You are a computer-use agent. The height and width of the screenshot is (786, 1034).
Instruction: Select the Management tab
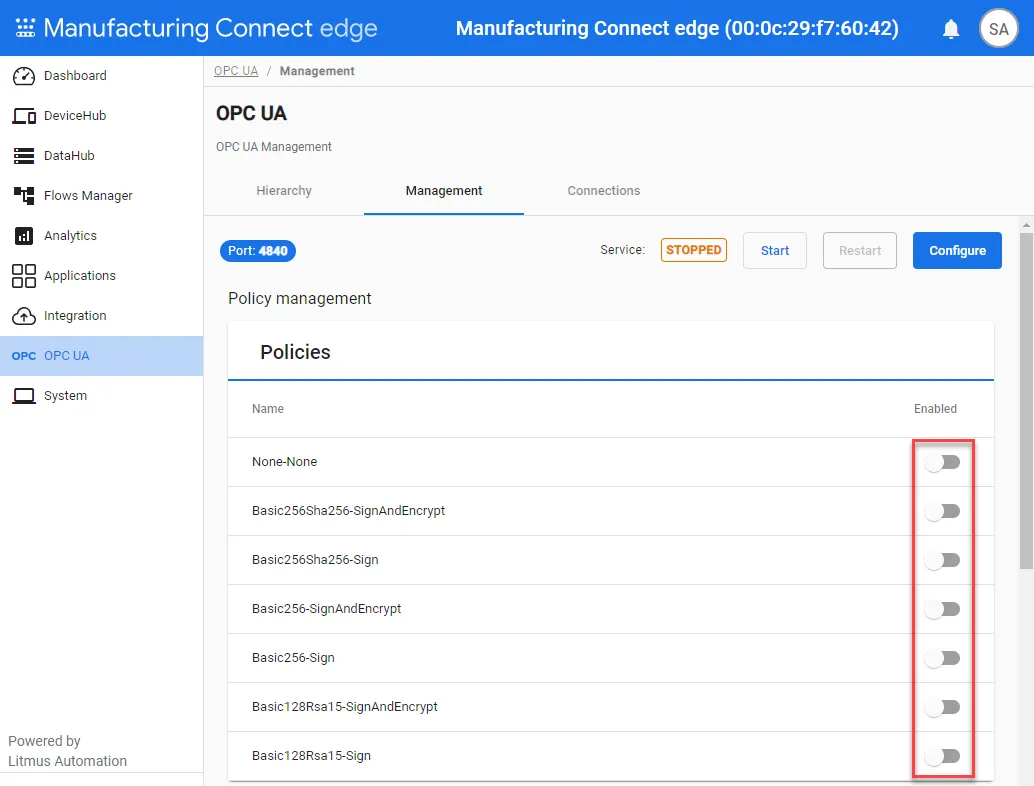pyautogui.click(x=444, y=191)
